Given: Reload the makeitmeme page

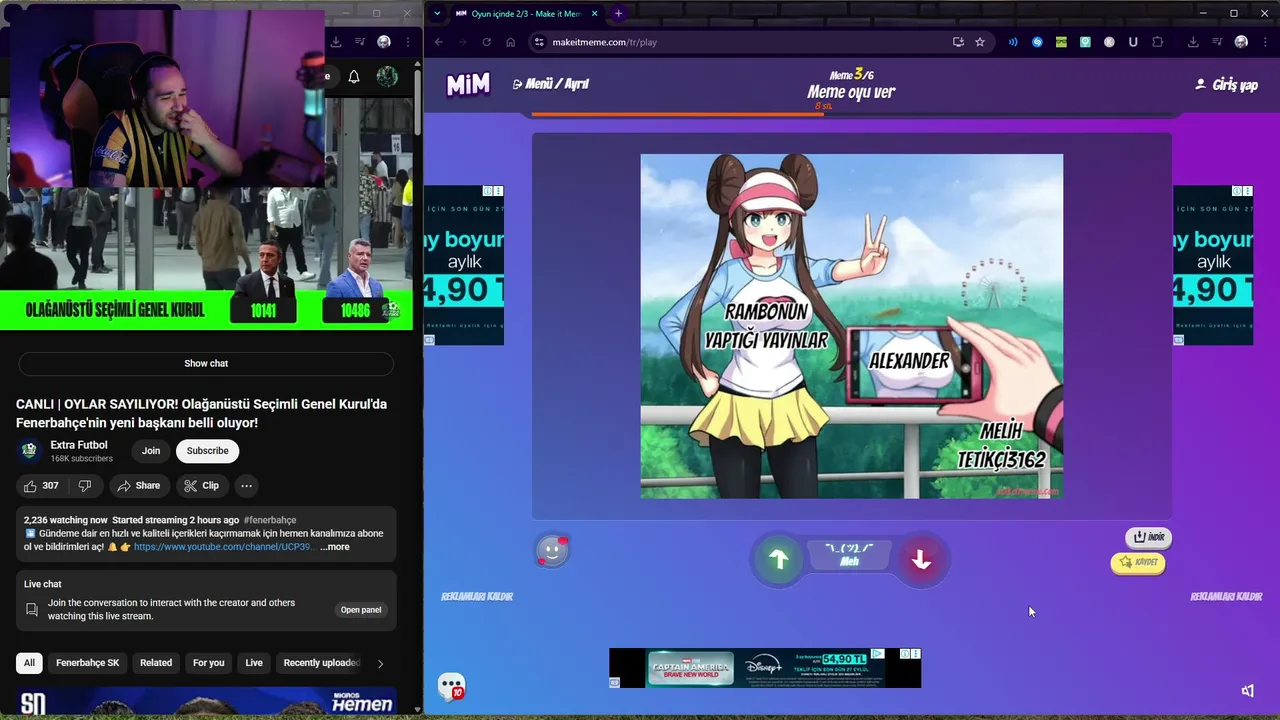Looking at the screenshot, I should pos(486,42).
